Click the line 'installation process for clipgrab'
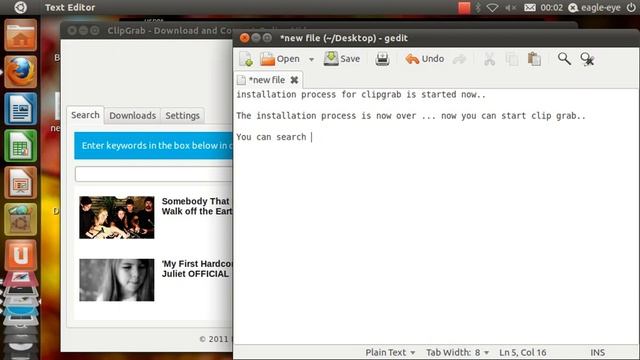The image size is (640, 360). coord(361,95)
